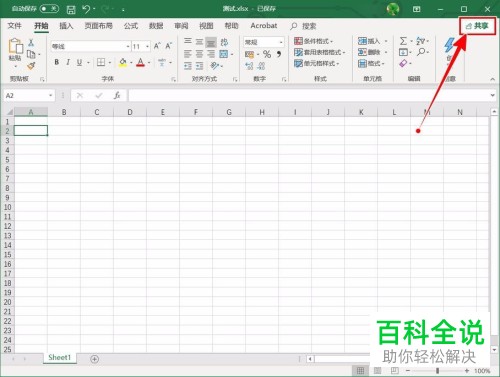Screen dimensions: 500x377
Task: Open 单元格样式 cell styles
Action: [316, 63]
